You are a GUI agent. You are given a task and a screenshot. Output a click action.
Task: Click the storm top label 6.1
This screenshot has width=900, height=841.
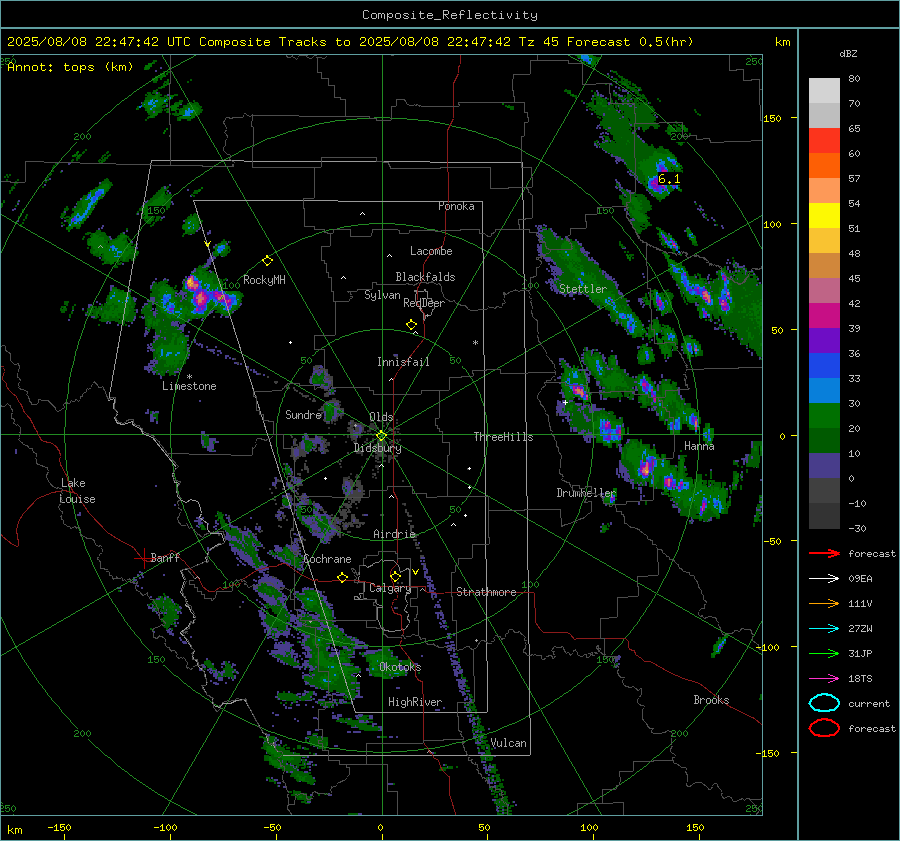tap(669, 179)
